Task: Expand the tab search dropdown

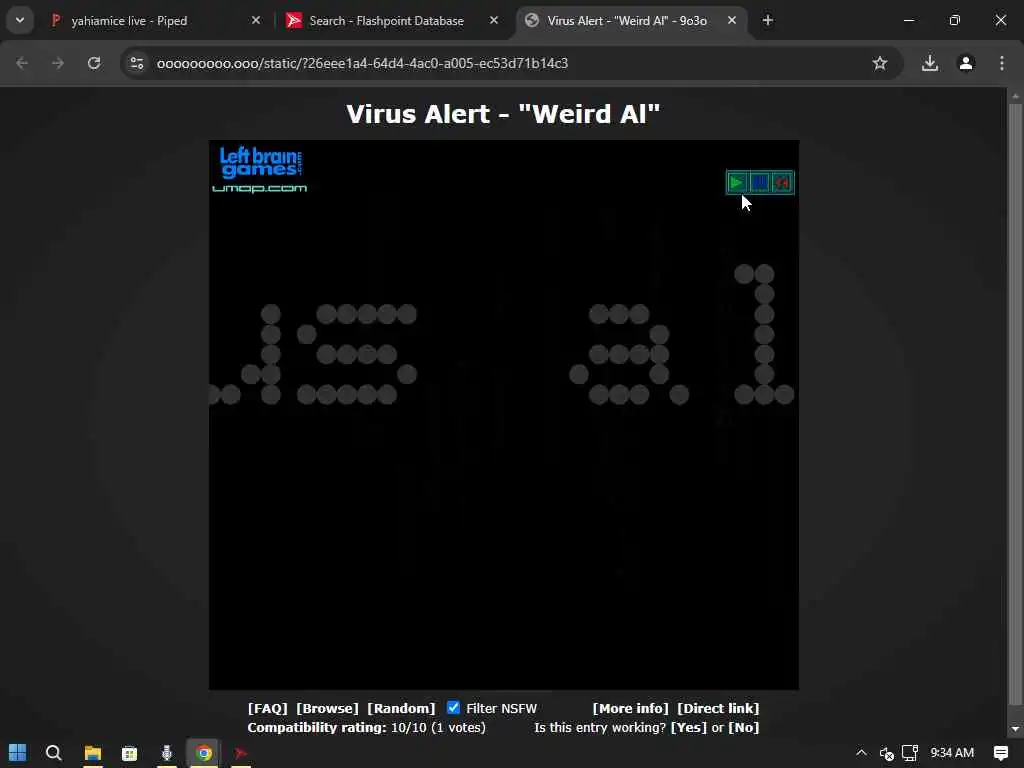Action: pyautogui.click(x=20, y=21)
